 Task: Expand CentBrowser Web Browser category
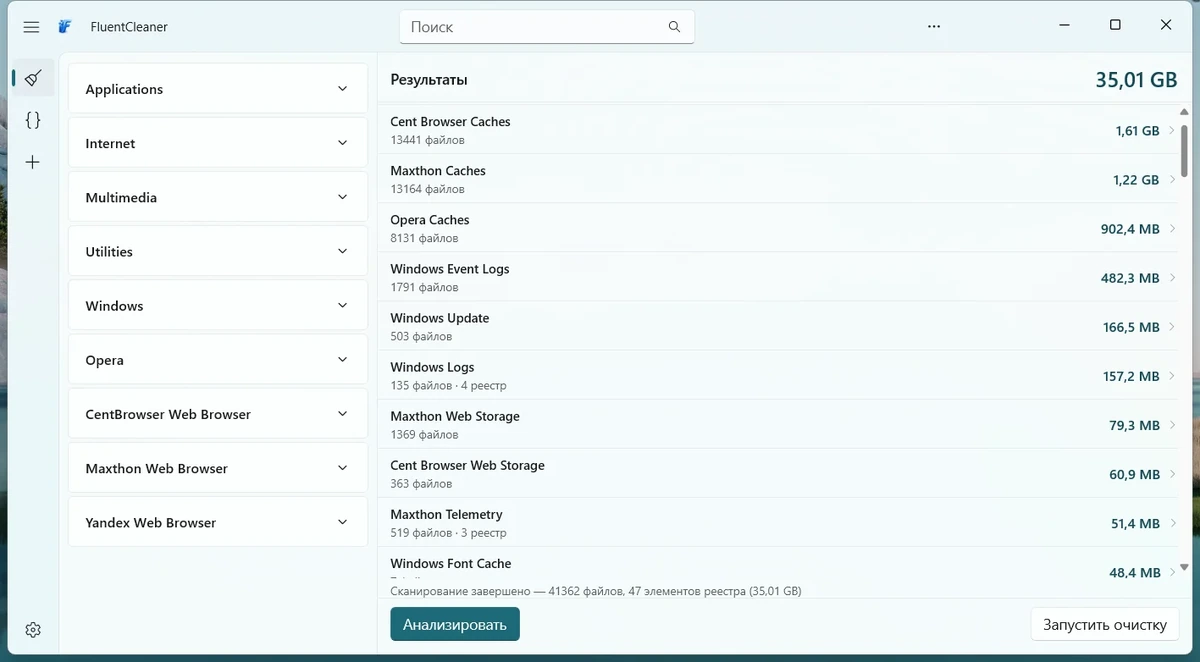click(218, 413)
